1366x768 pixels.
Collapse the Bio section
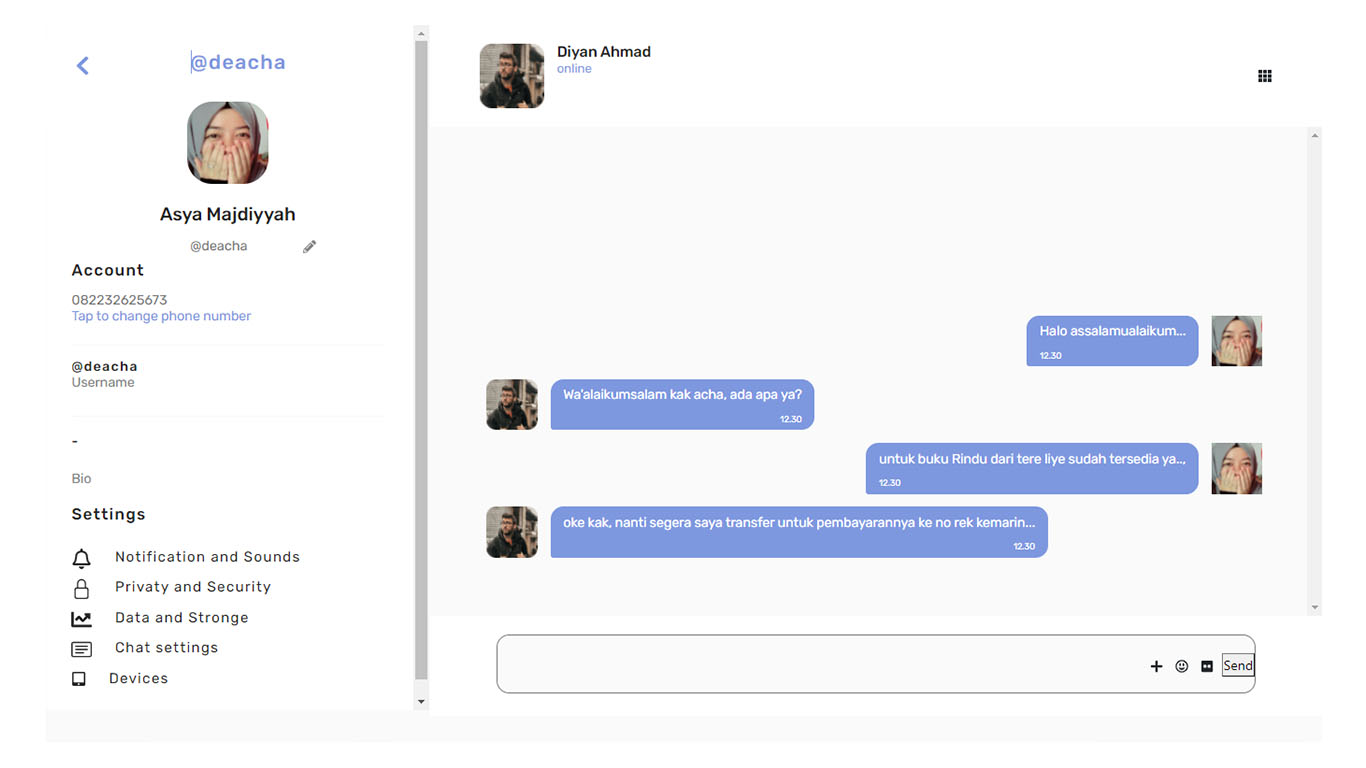click(x=81, y=478)
